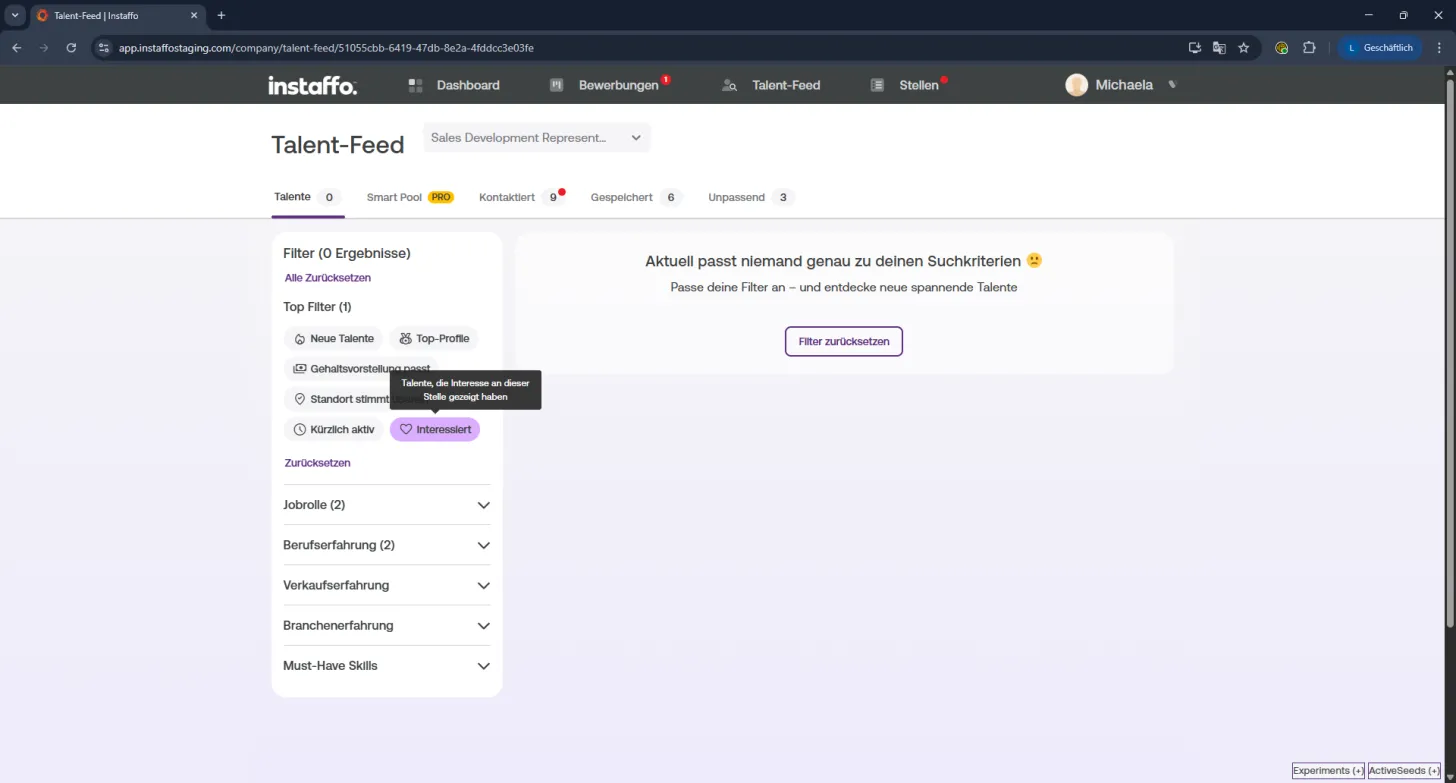Screen dimensions: 1456x783
Task: Open a new browser tab
Action: pos(221,15)
